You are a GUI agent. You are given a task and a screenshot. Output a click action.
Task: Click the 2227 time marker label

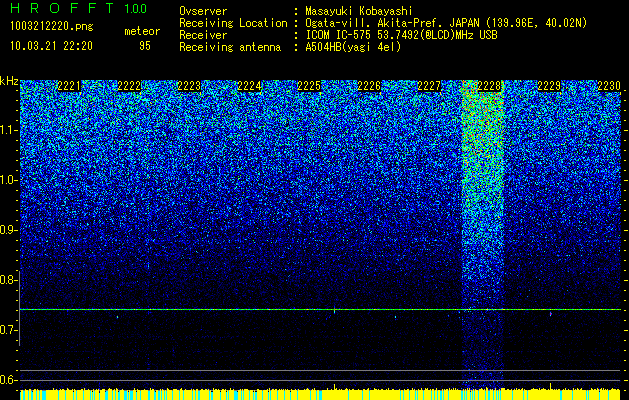pyautogui.click(x=429, y=86)
